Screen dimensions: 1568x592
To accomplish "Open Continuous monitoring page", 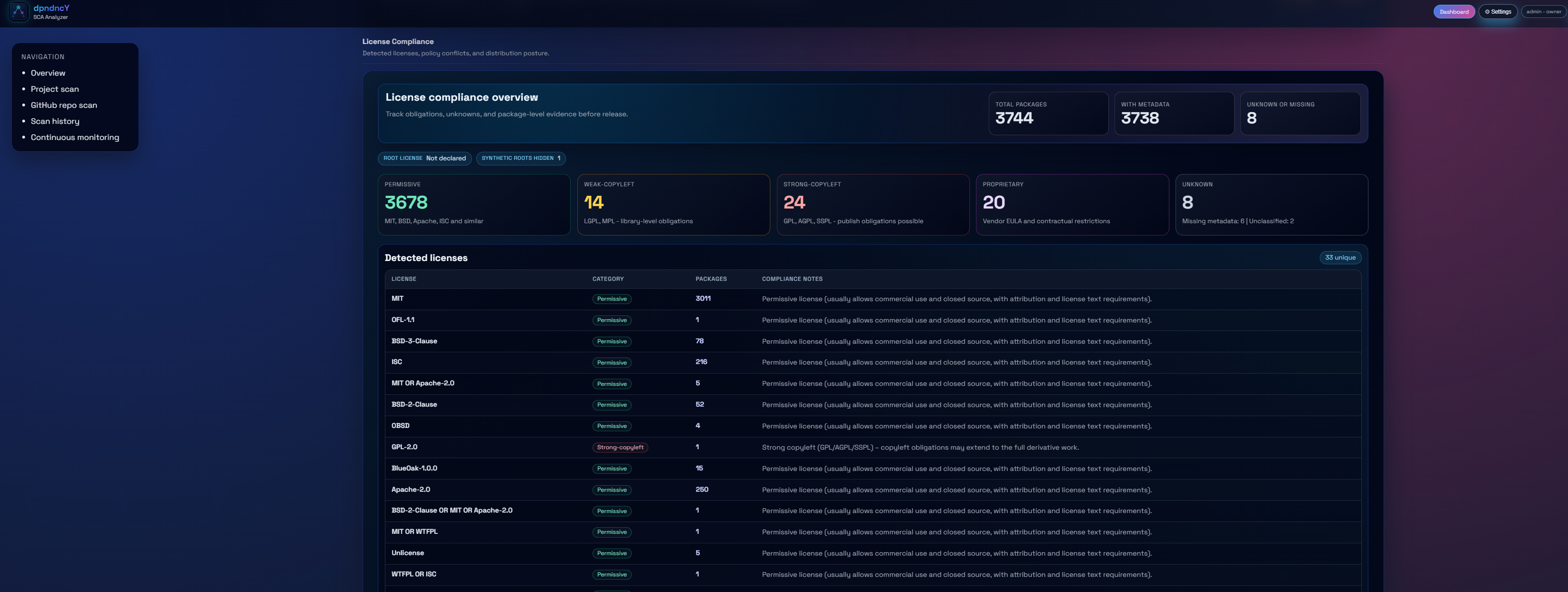I will pos(74,138).
